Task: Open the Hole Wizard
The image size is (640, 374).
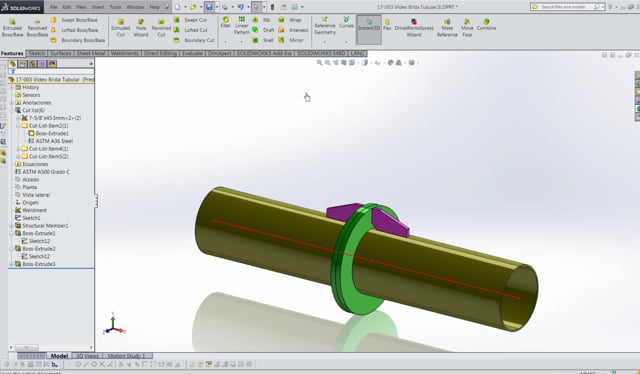Action: coord(140,27)
